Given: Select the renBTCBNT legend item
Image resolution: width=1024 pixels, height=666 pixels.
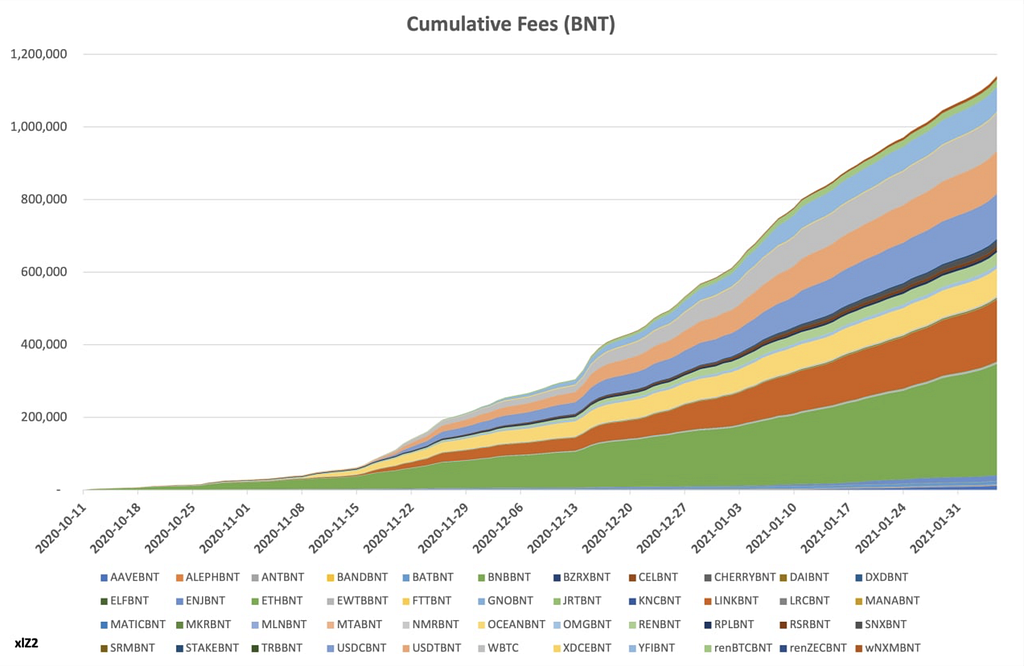Looking at the screenshot, I should [x=737, y=648].
